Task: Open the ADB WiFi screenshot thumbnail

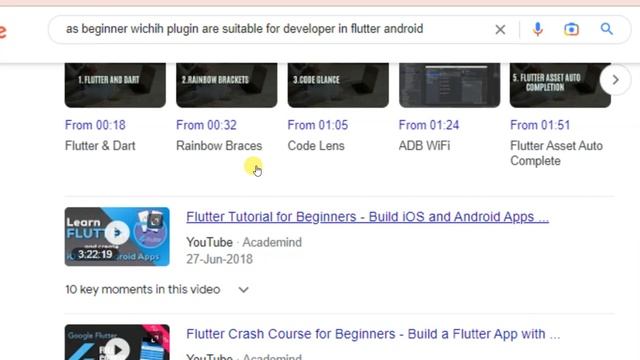Action: (449, 85)
